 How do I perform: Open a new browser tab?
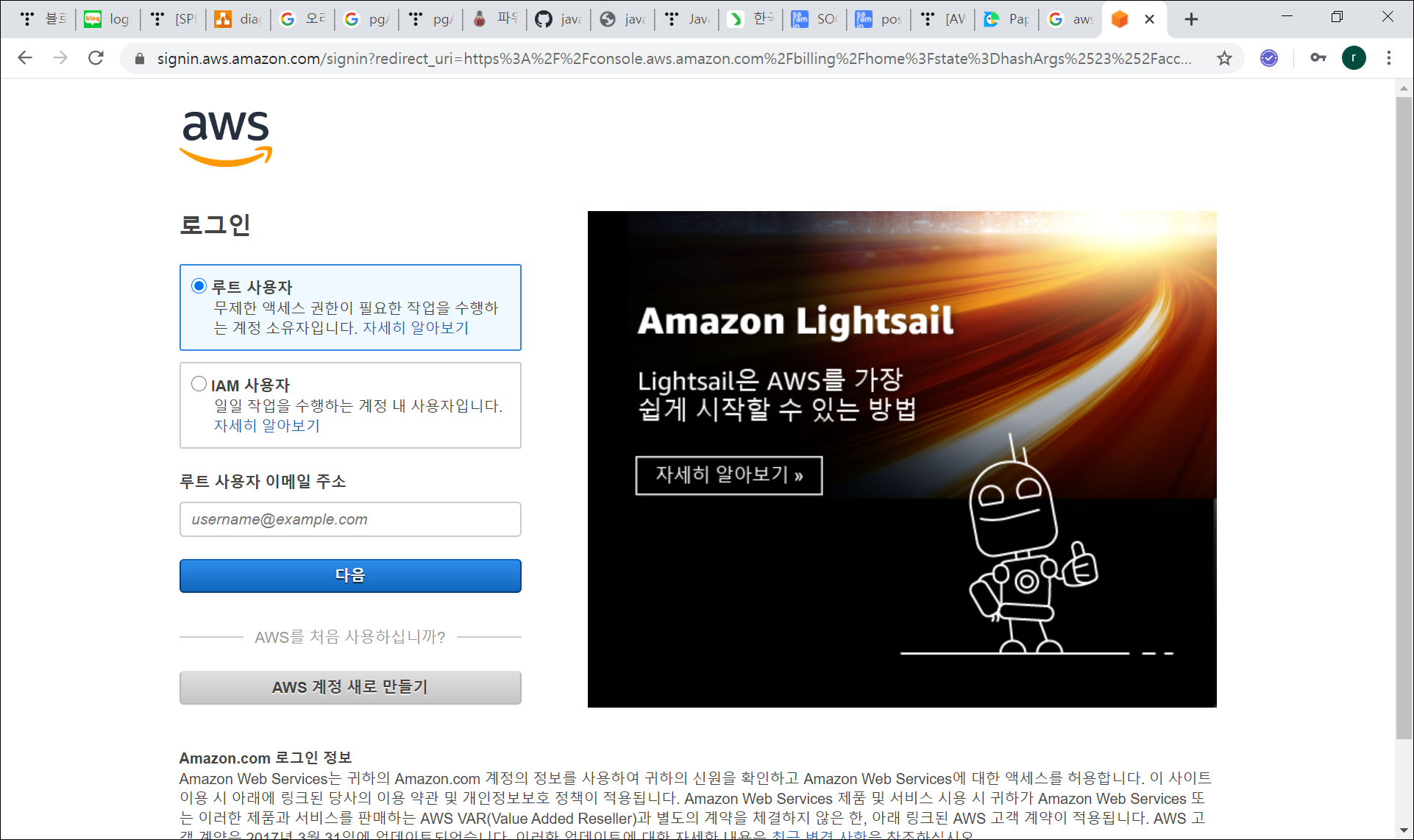click(x=1191, y=20)
